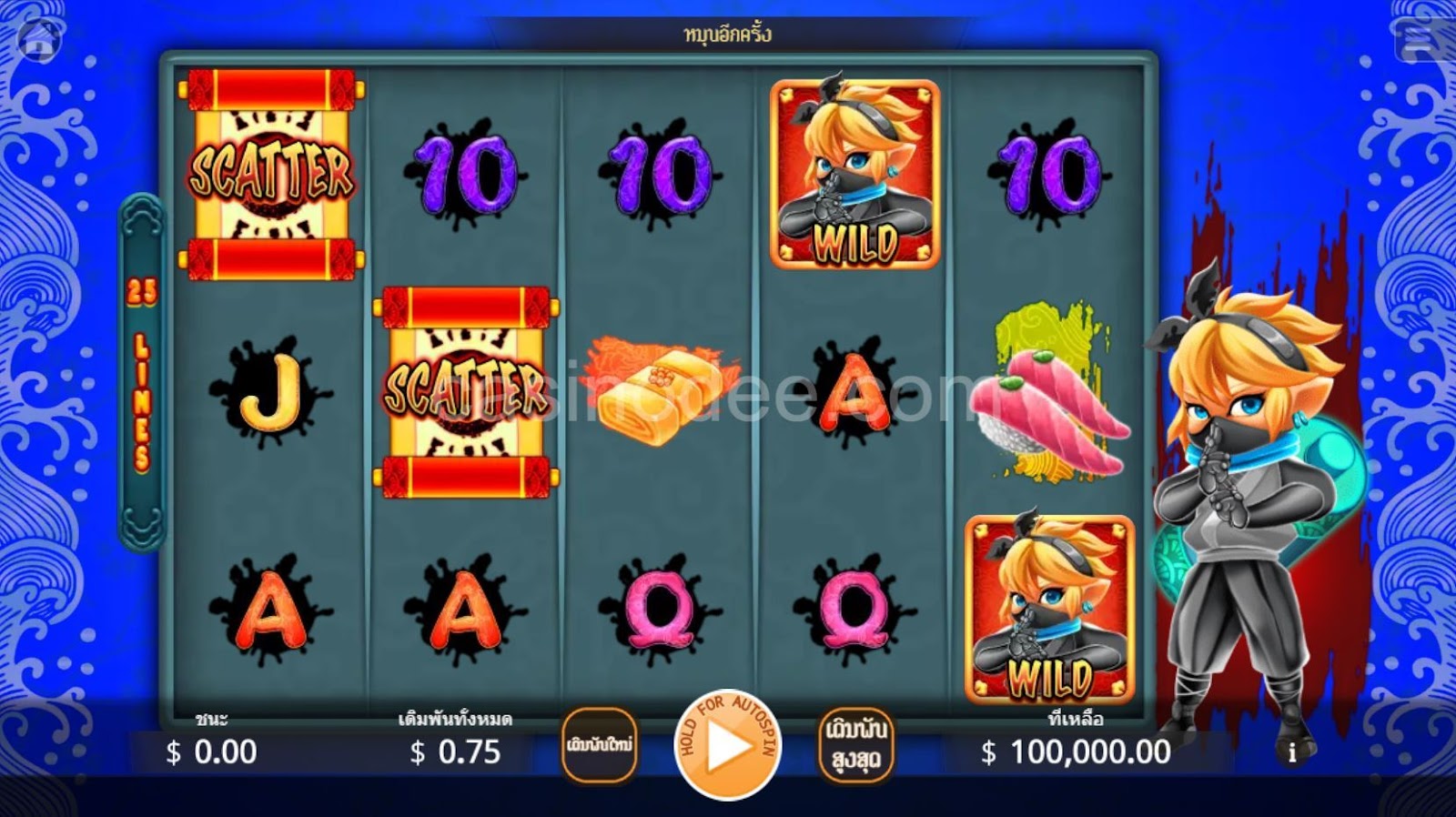Screen dimensions: 1456x817
Task: Click the pink Q symbol in fourth reel
Action: pyautogui.click(x=855, y=610)
